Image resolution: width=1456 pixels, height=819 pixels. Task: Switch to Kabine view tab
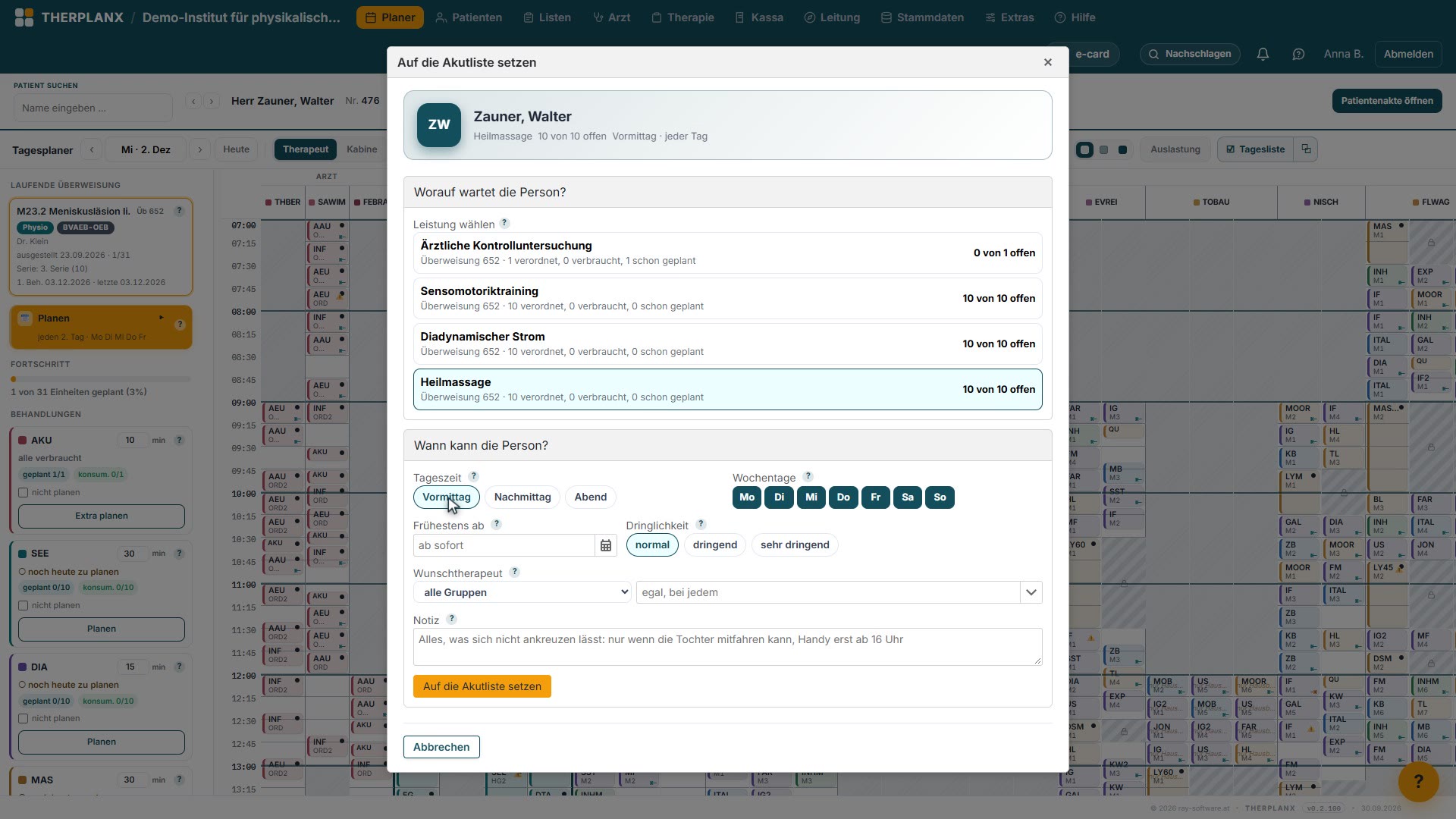tap(362, 149)
